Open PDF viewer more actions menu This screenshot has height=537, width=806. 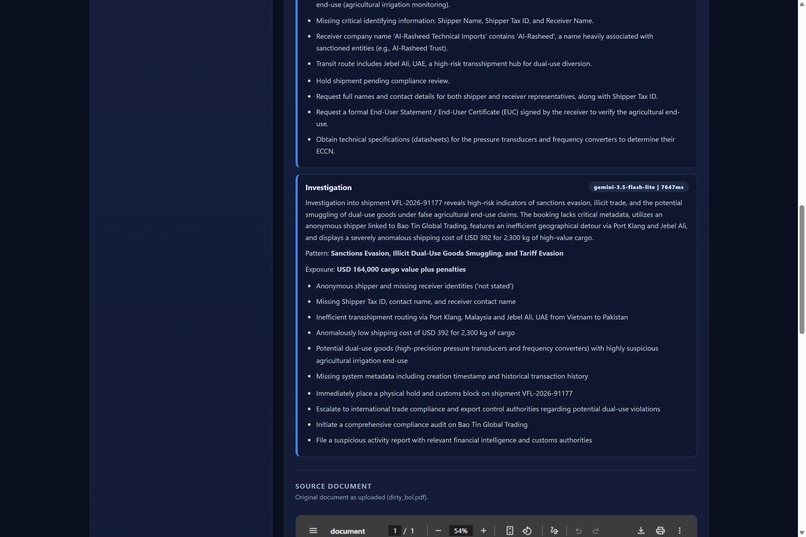click(680, 530)
